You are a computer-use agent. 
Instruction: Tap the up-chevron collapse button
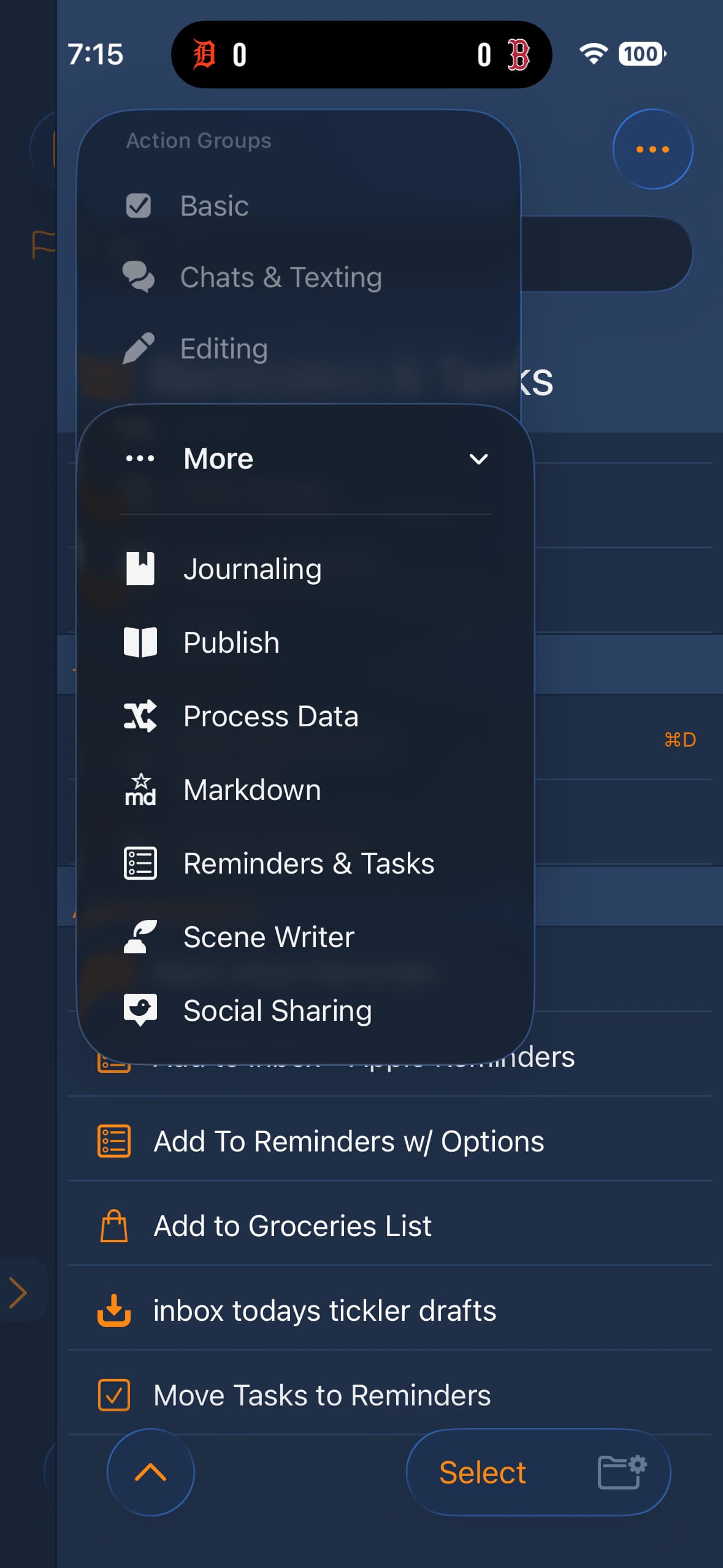click(150, 1472)
